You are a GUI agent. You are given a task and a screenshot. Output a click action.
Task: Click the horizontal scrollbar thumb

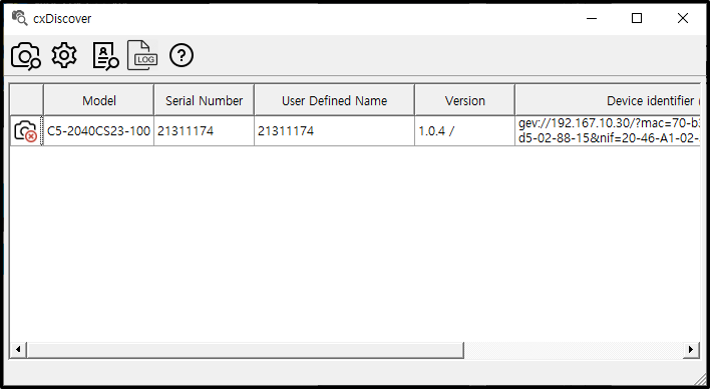click(x=245, y=349)
